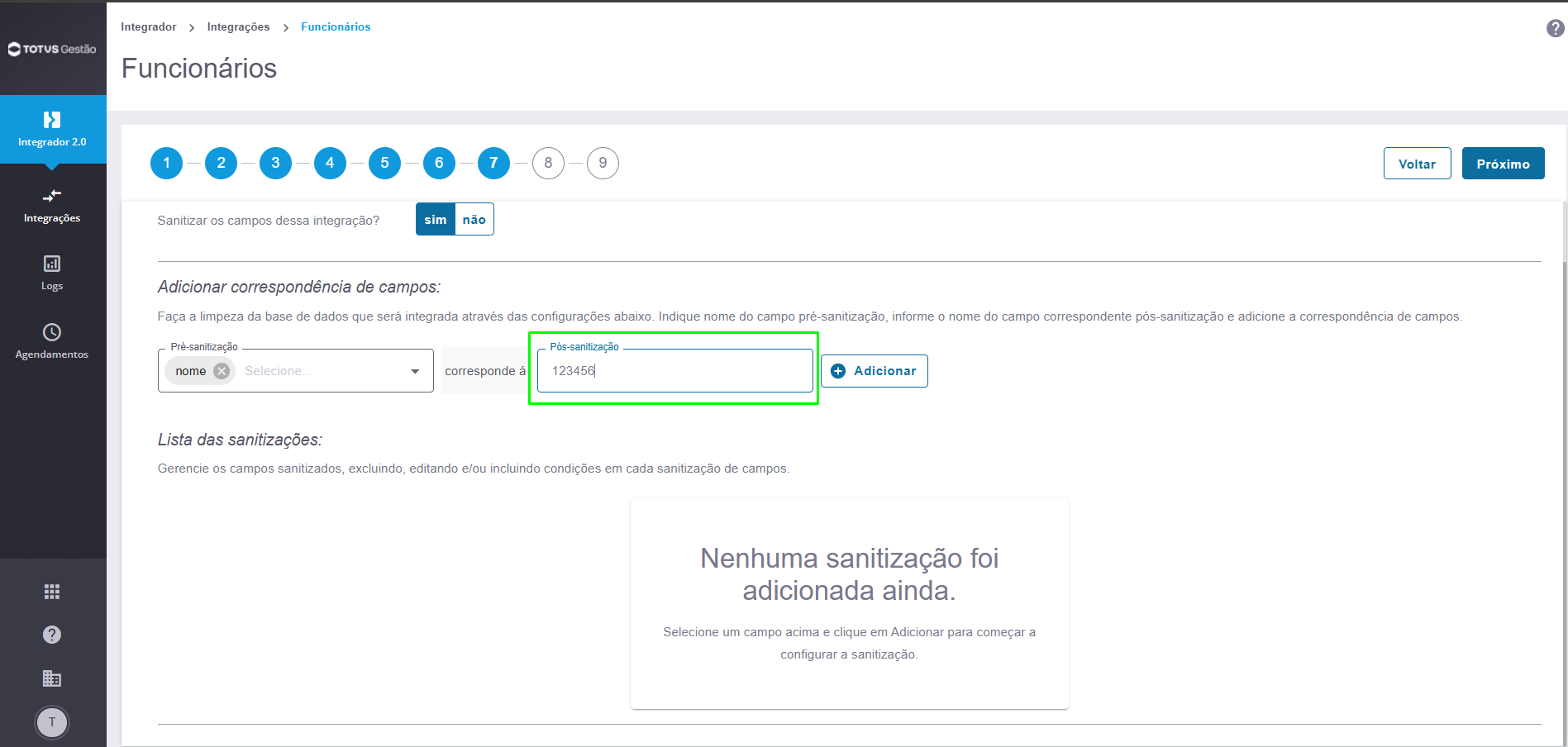Image resolution: width=1568 pixels, height=747 pixels.
Task: Go to step 5
Action: point(385,164)
